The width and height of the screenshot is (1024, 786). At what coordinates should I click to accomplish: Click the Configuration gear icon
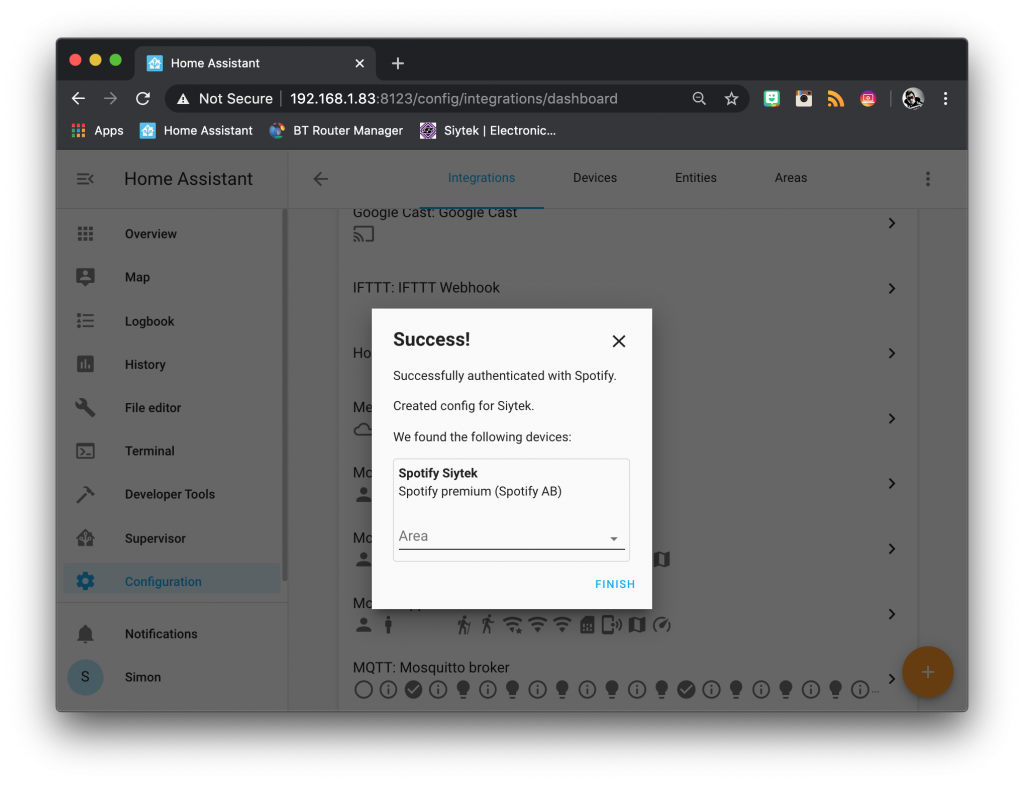click(x=86, y=581)
